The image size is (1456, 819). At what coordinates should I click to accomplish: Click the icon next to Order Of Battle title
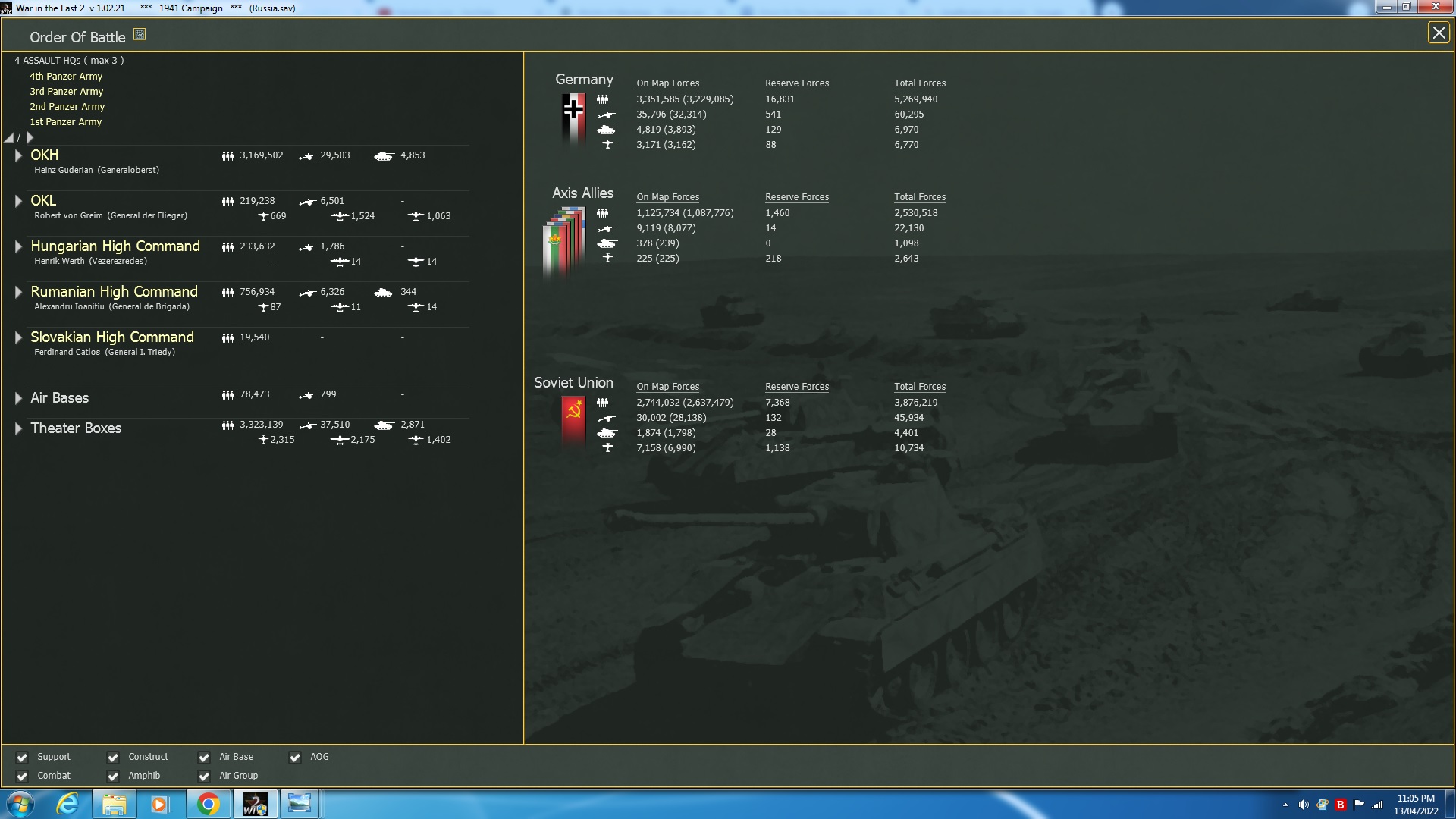pos(140,34)
